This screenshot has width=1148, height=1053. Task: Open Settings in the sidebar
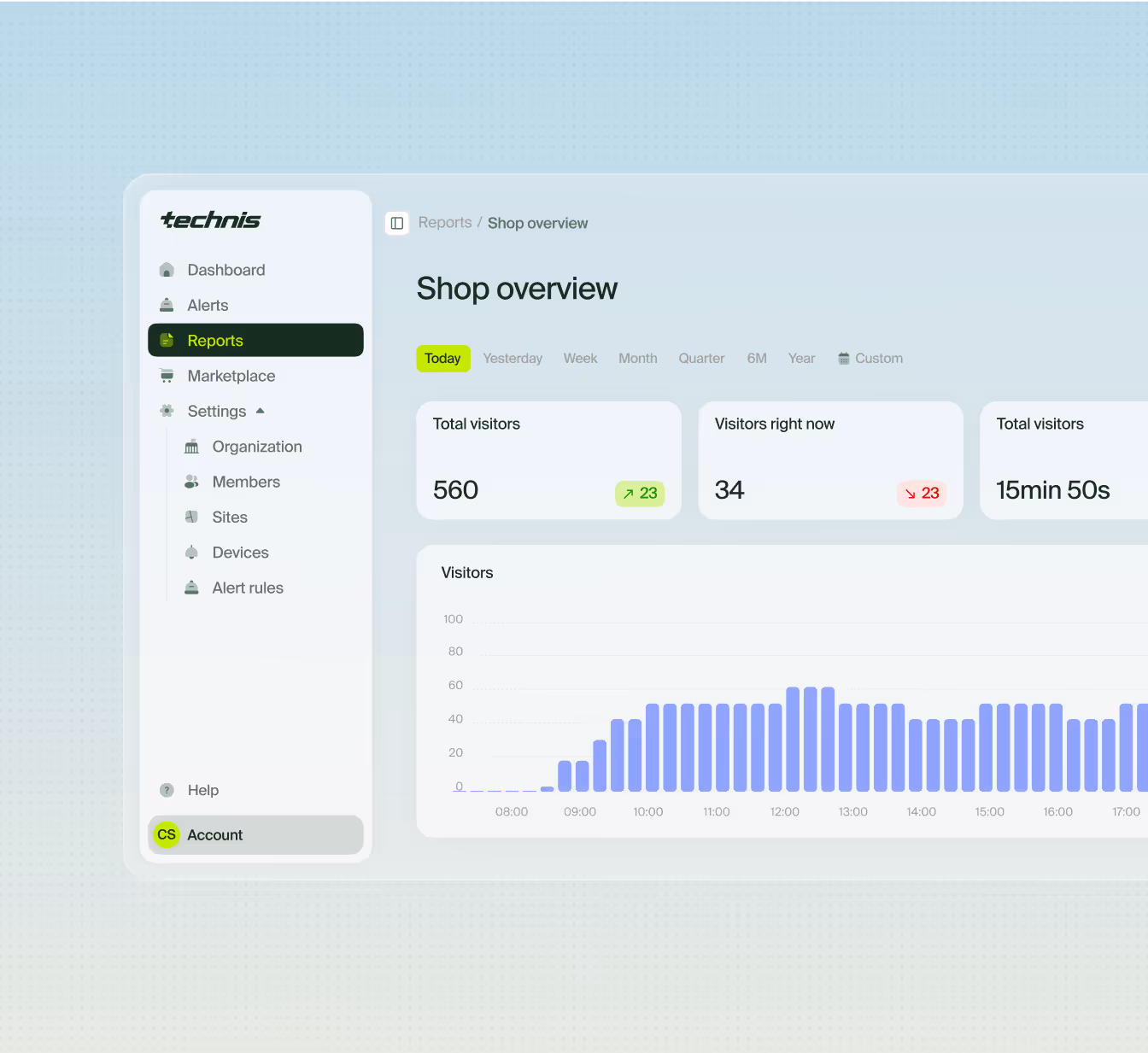255,411
